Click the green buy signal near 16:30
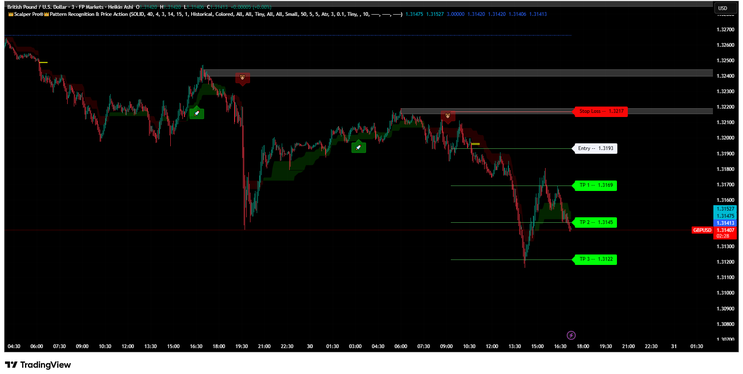Image resolution: width=743 pixels, height=374 pixels. click(x=197, y=113)
